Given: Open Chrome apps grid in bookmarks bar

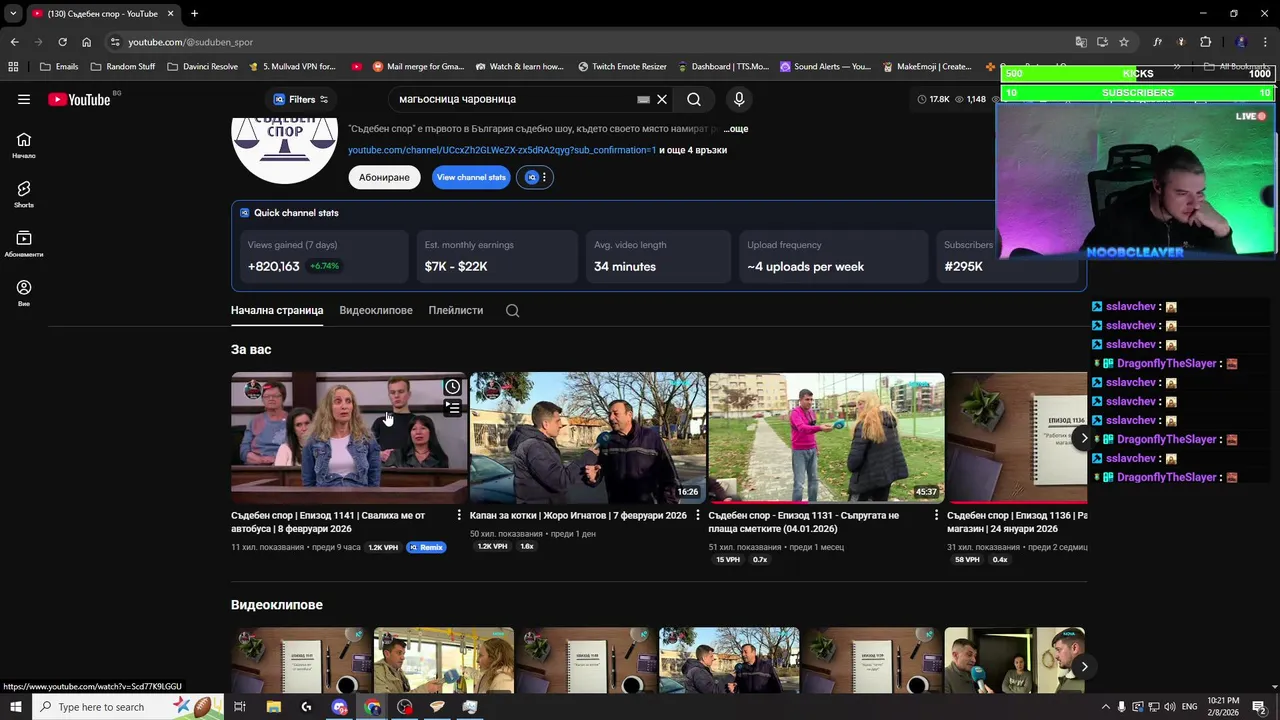Looking at the screenshot, I should point(13,66).
